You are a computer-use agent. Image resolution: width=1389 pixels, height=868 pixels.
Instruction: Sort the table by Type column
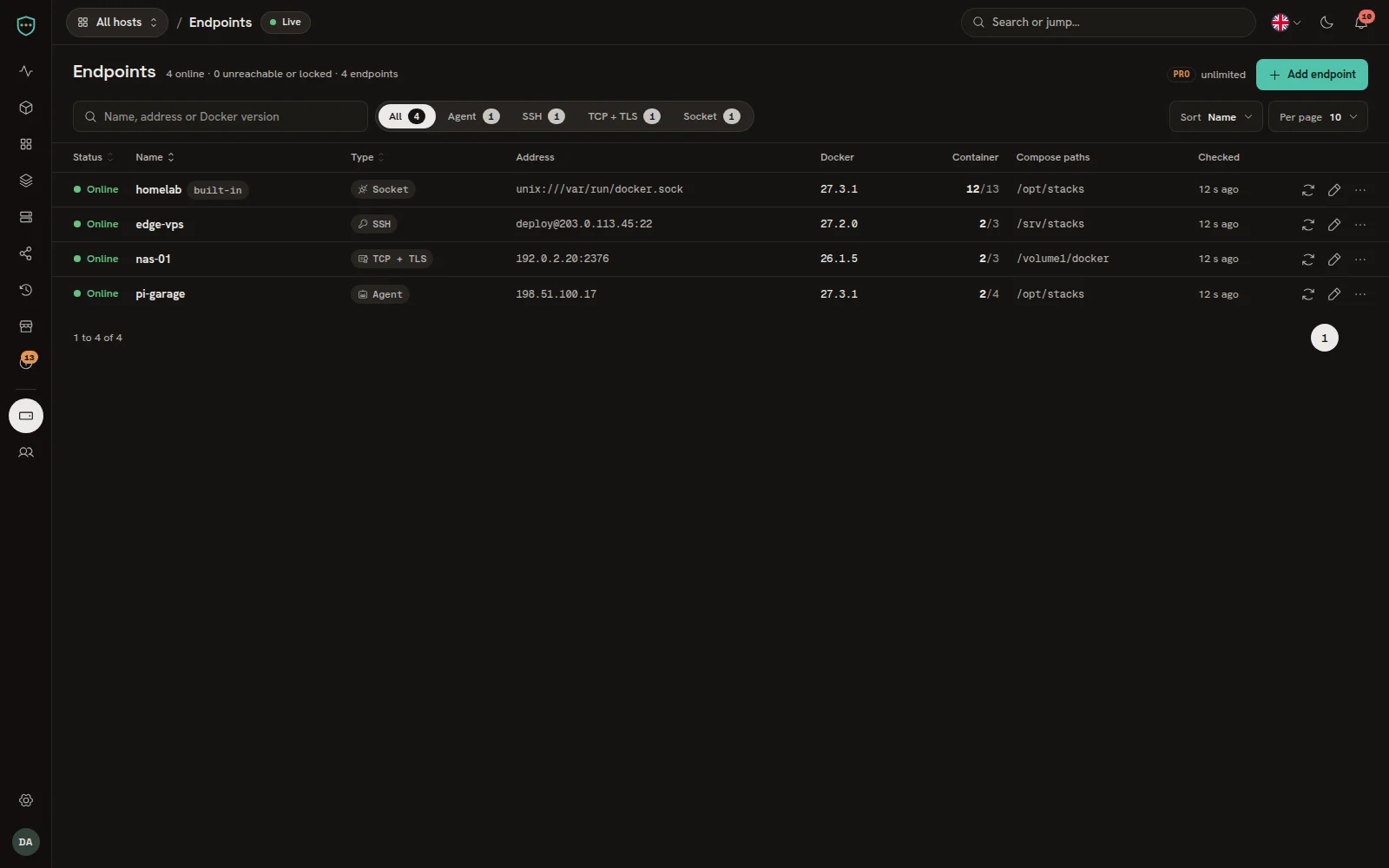367,157
